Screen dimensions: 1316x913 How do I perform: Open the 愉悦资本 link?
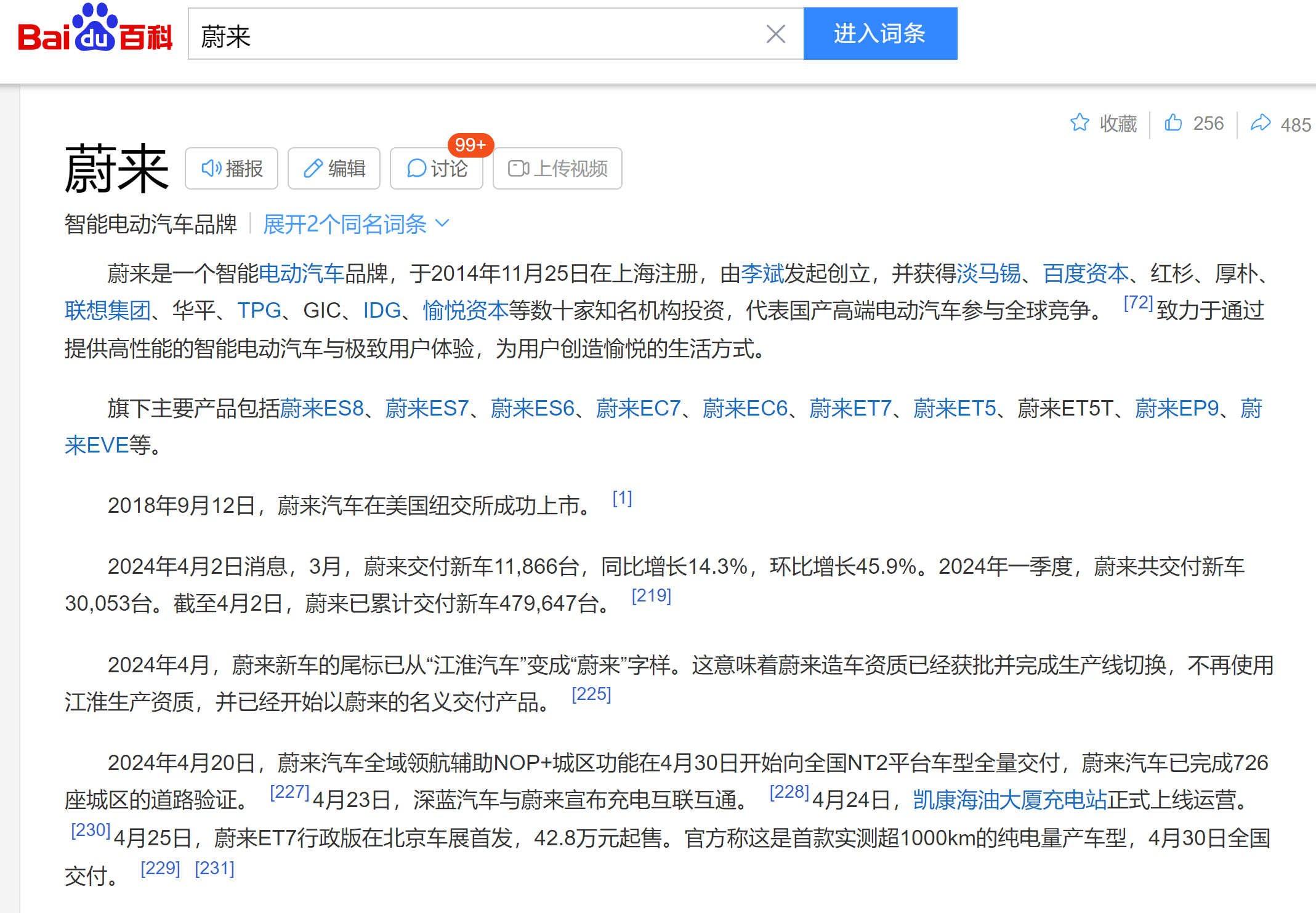click(x=466, y=310)
